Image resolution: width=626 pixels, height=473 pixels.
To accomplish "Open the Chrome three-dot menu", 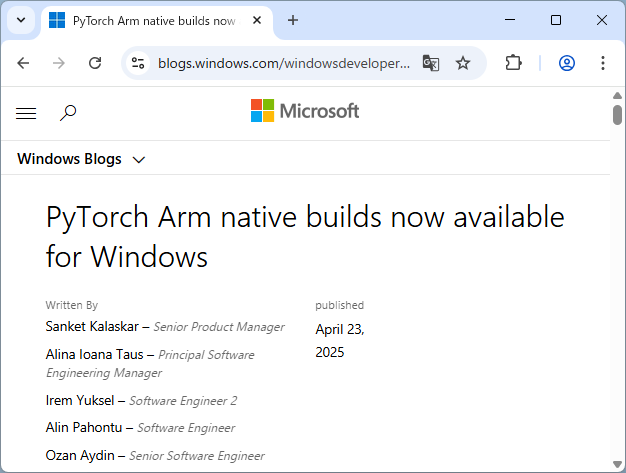I will [602, 63].
